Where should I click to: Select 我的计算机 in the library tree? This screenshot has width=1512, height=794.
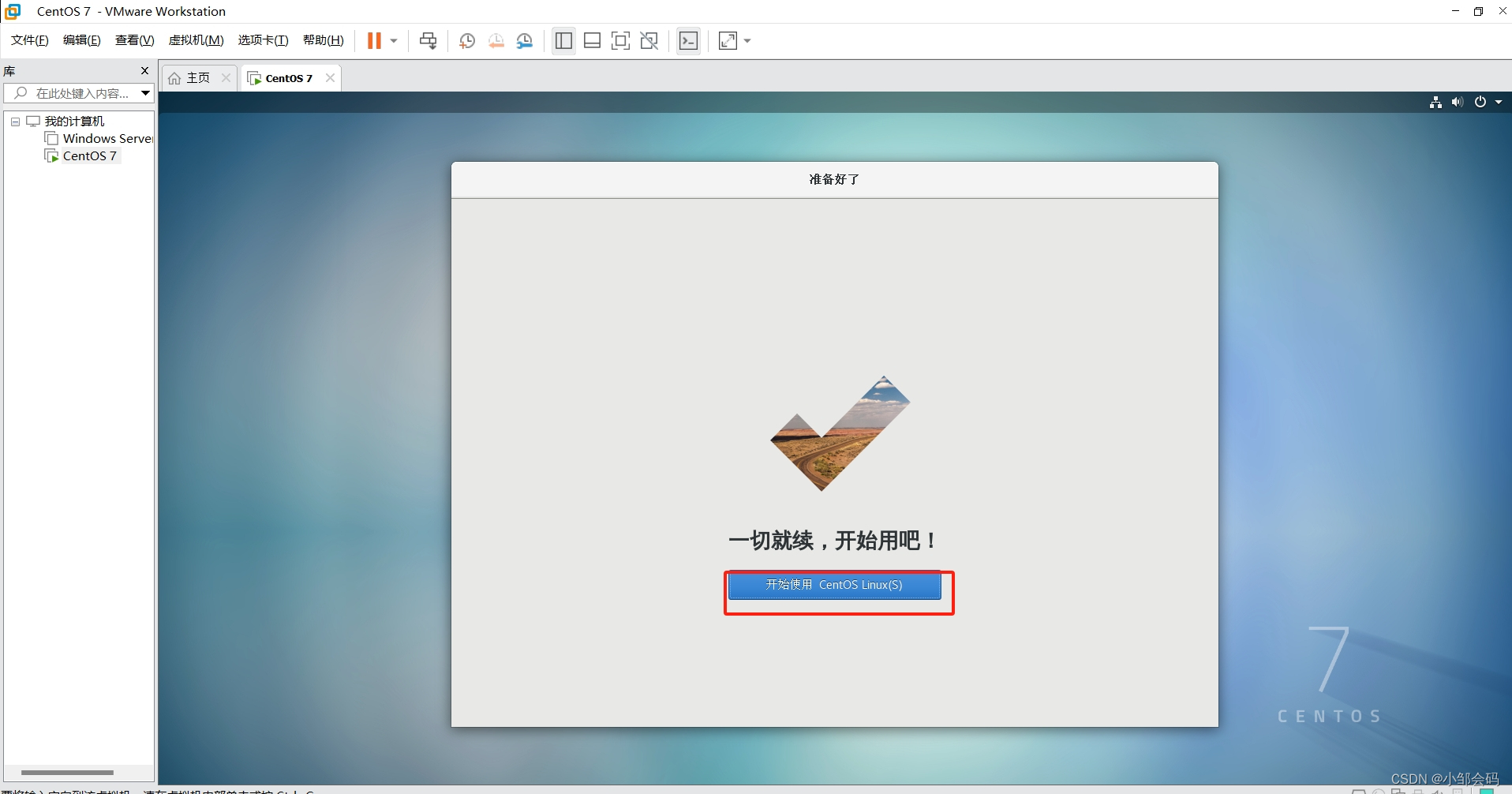click(74, 122)
